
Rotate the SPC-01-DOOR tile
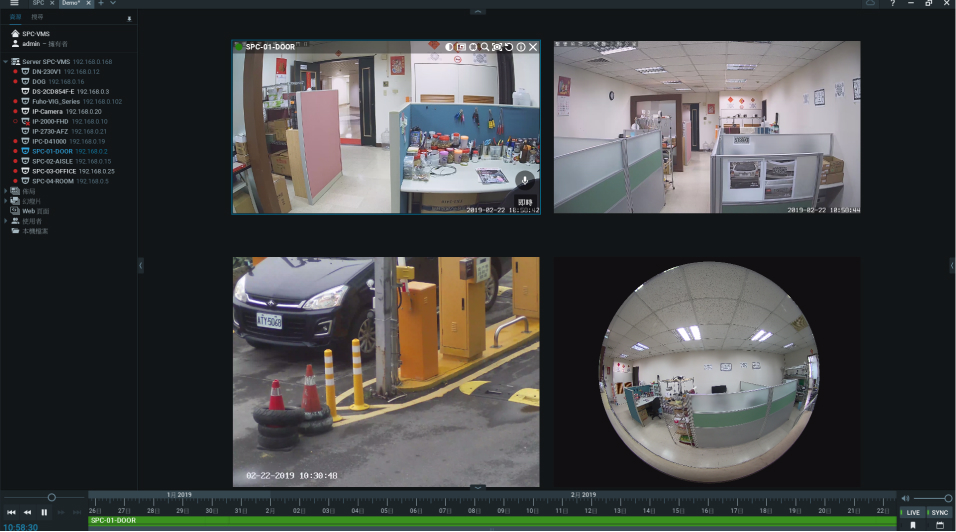[508, 46]
